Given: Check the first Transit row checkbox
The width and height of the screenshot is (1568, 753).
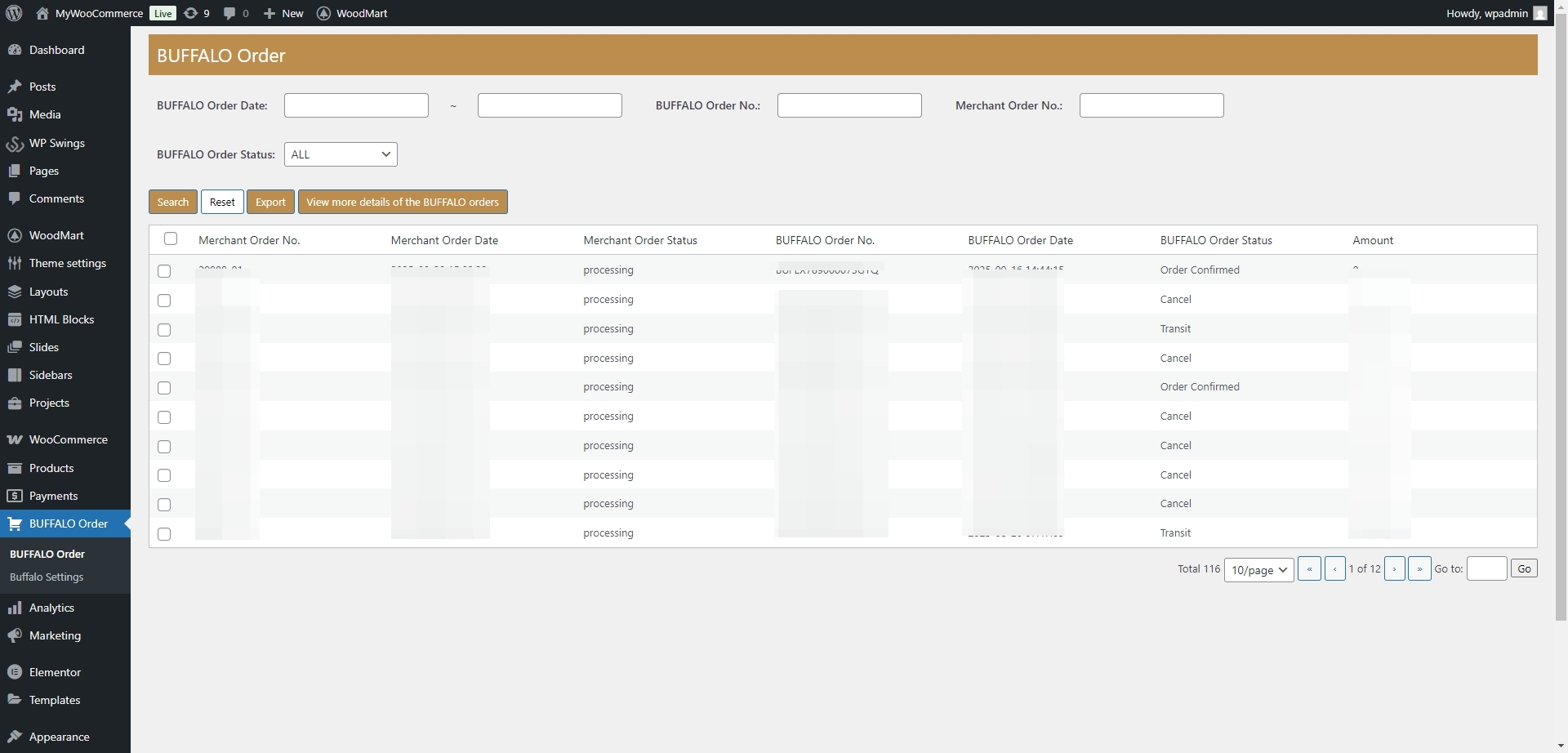Looking at the screenshot, I should (164, 330).
